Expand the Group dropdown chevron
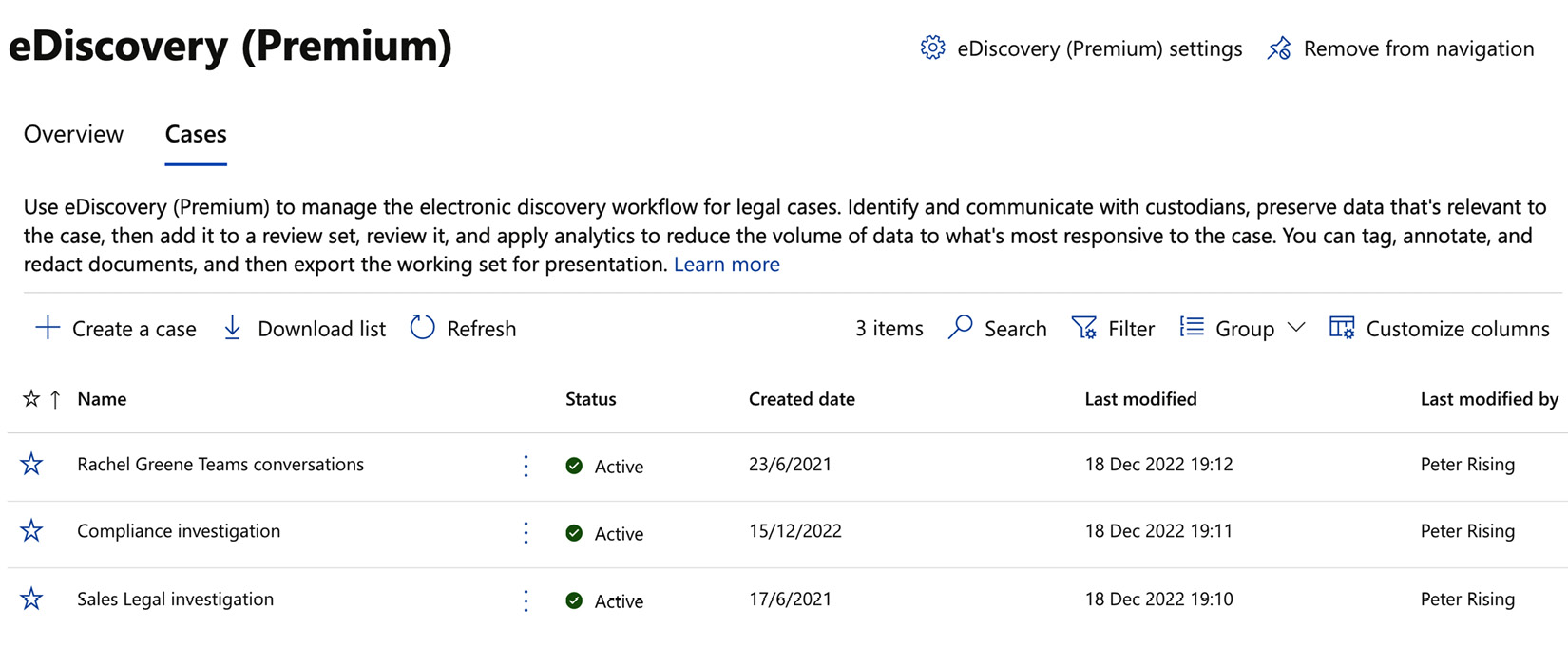This screenshot has height=649, width=1568. 1296,328
